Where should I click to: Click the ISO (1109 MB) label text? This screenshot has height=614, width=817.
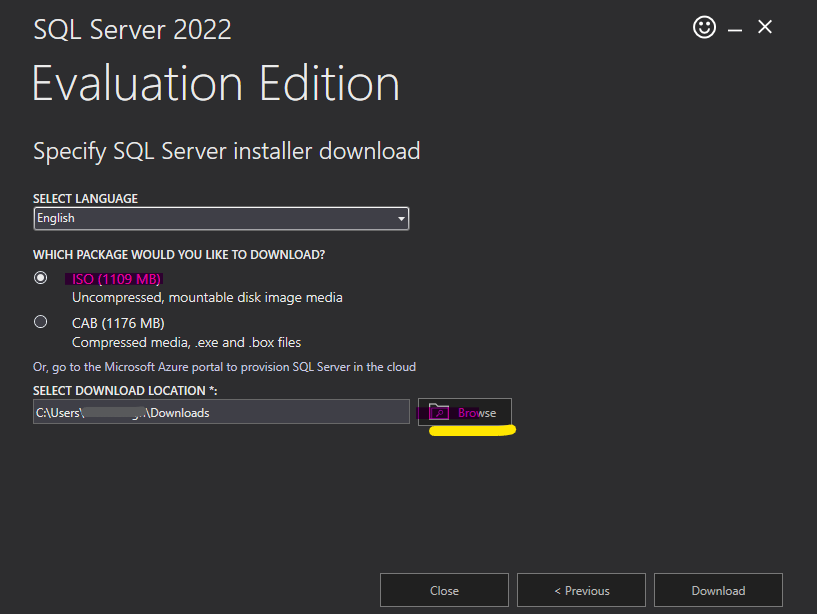click(x=116, y=279)
